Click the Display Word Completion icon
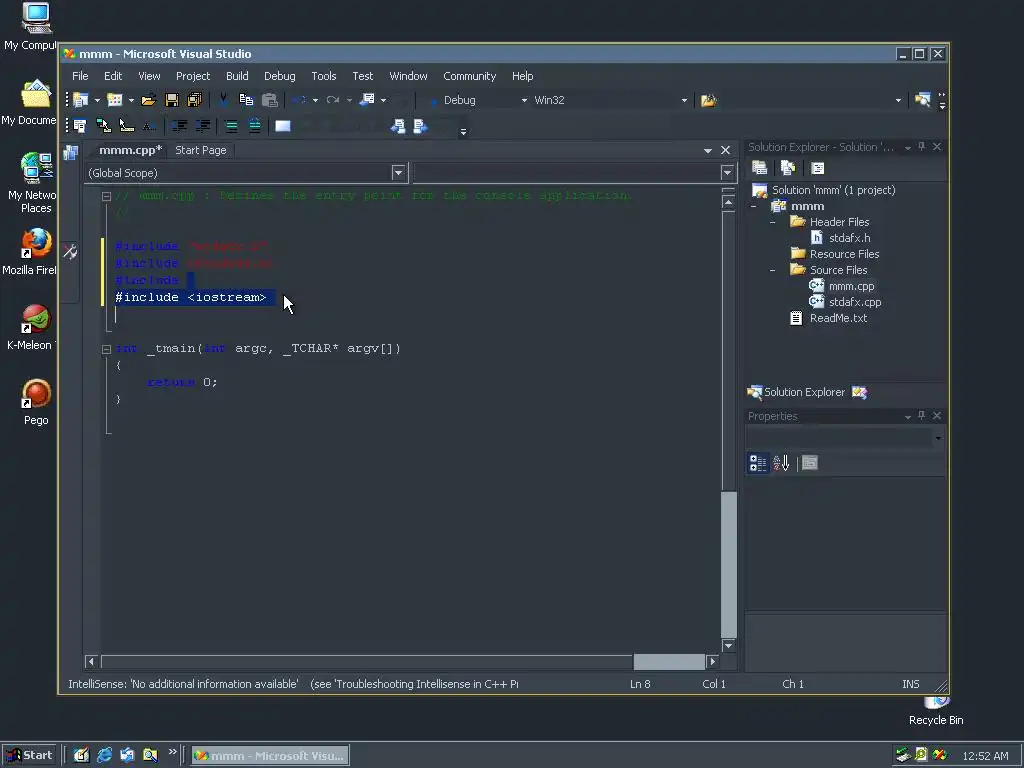 point(150,125)
